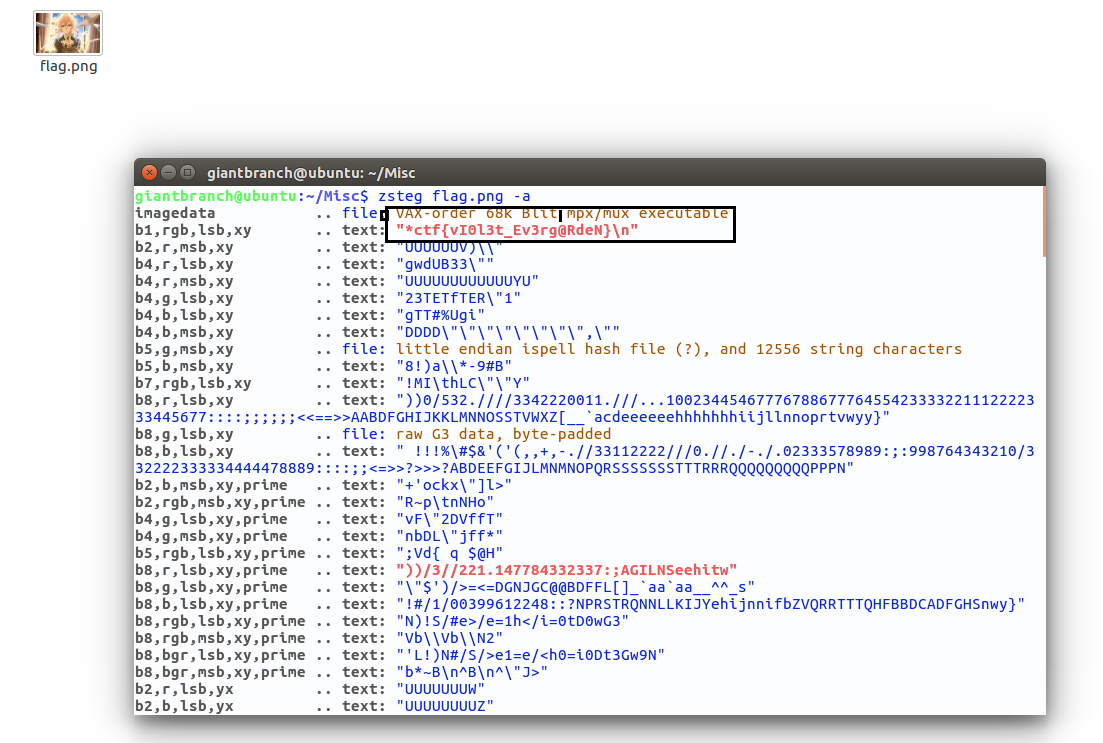Click the text "Vb\\Vb\\N2"
The height and width of the screenshot is (743, 1103).
[x=450, y=638]
